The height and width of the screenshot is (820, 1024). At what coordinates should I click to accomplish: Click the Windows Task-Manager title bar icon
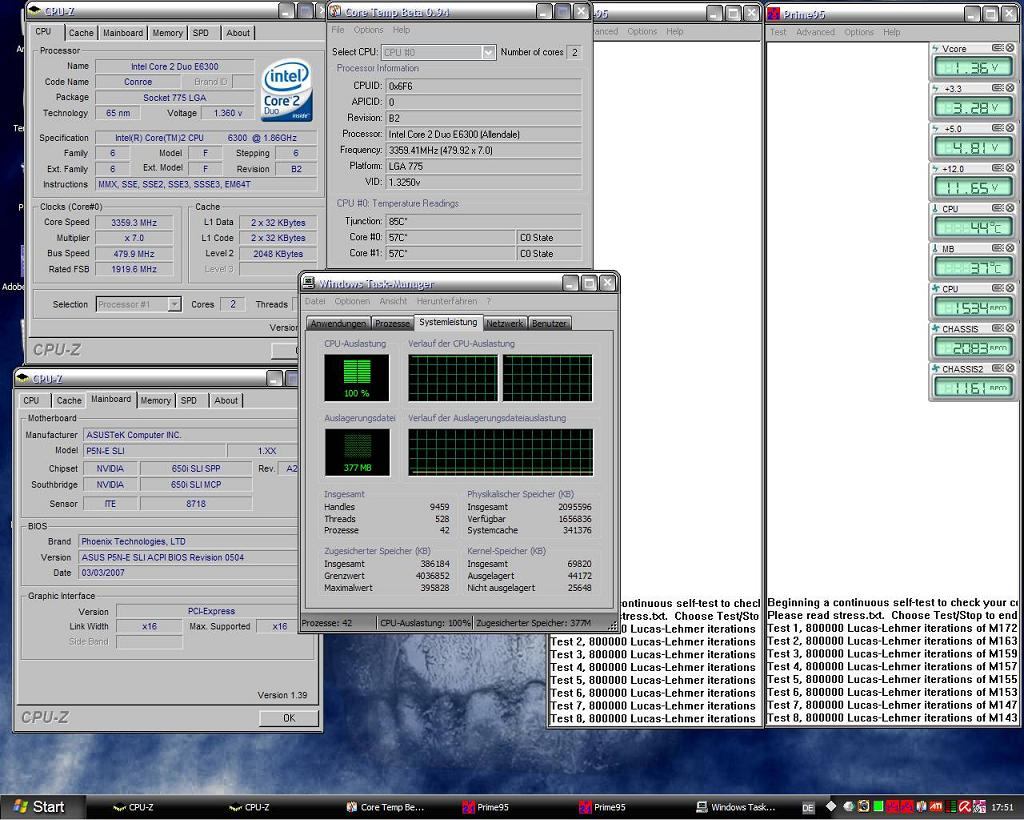coord(308,283)
